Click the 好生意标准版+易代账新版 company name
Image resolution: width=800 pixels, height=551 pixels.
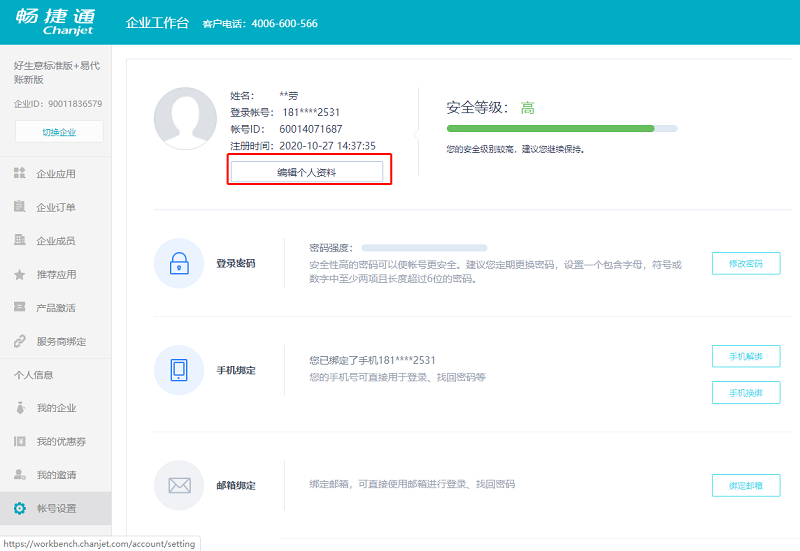(57, 72)
